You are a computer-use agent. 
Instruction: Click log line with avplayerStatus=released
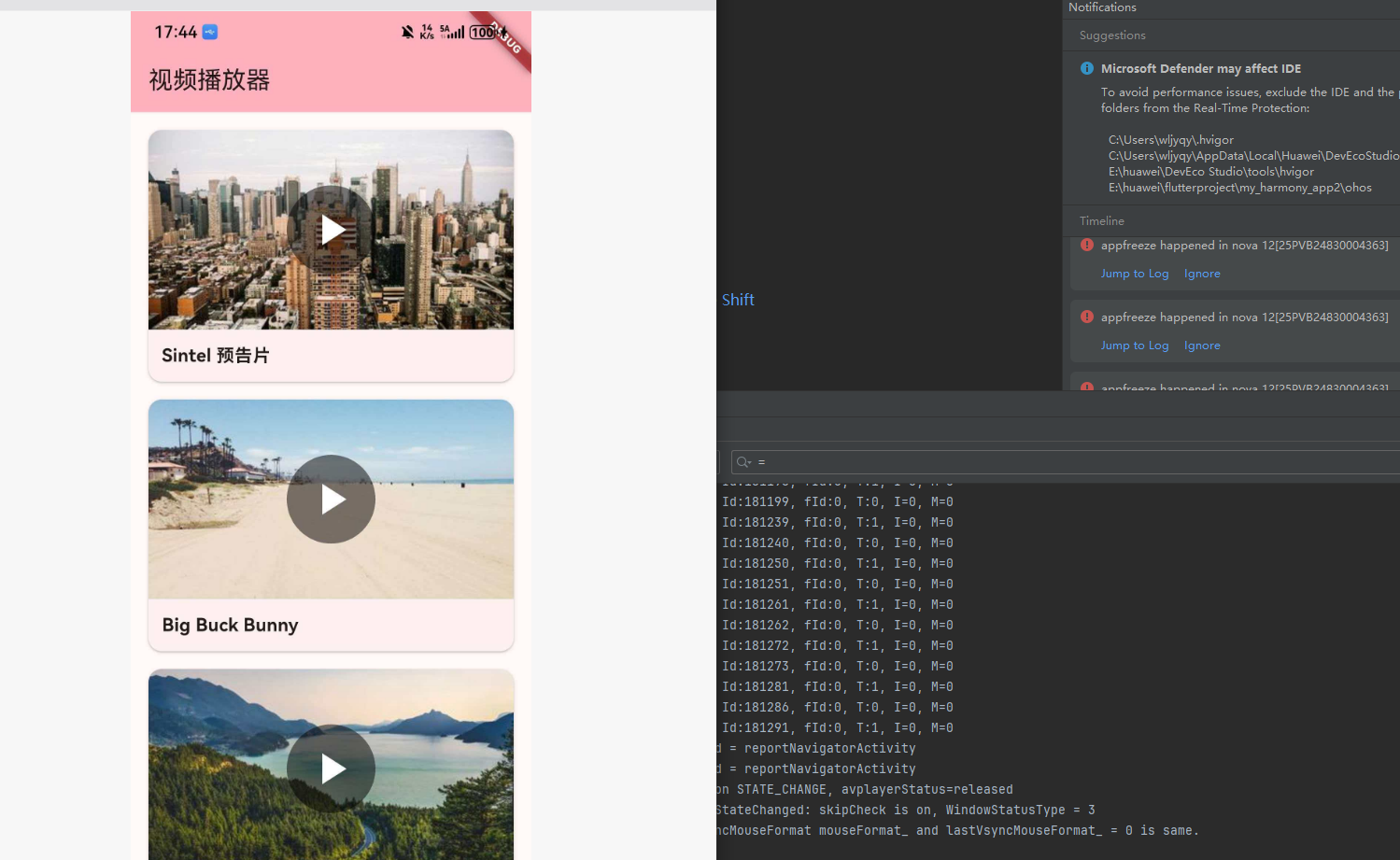point(866,790)
